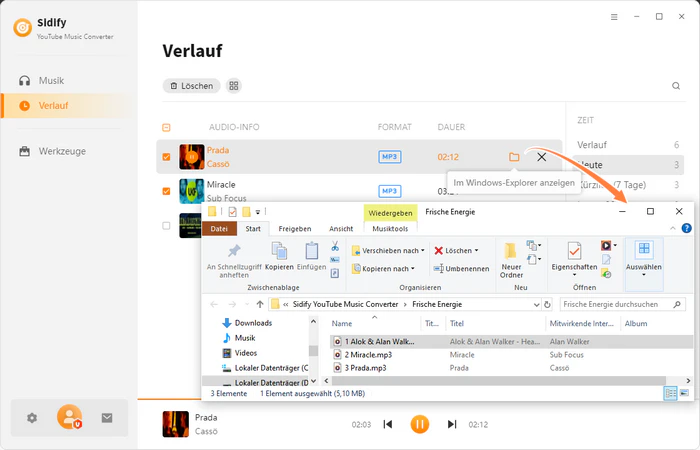Click Umbenennen in the ribbon
700x450 pixels.
(461, 269)
